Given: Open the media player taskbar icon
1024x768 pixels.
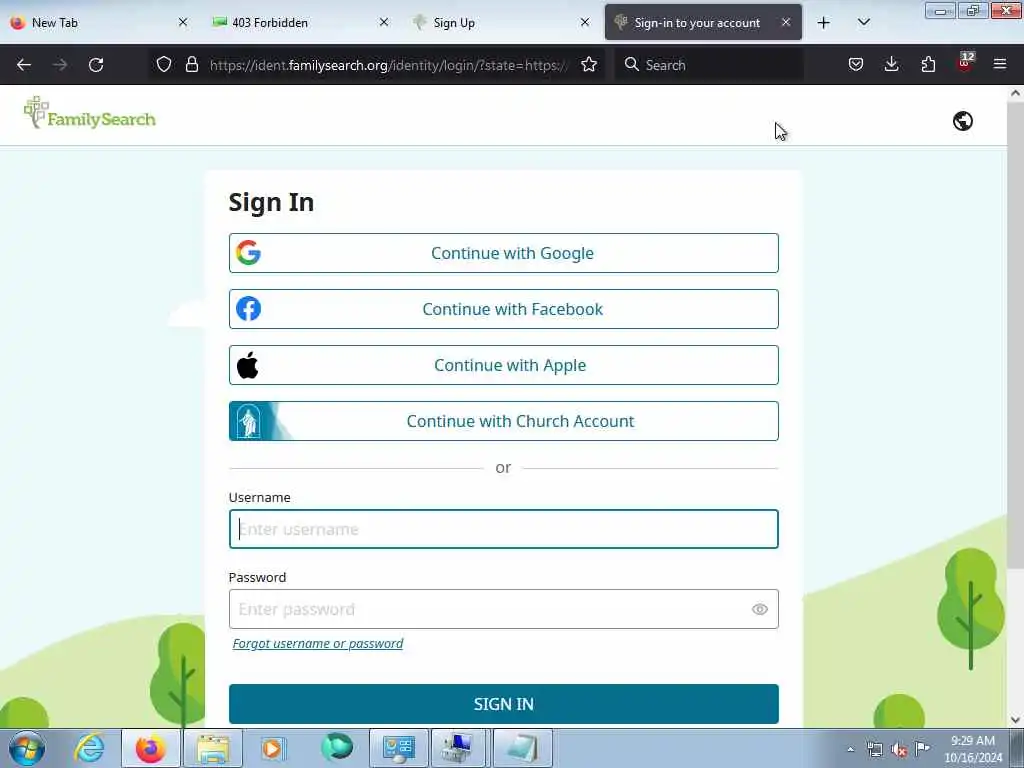Looking at the screenshot, I should click(272, 748).
